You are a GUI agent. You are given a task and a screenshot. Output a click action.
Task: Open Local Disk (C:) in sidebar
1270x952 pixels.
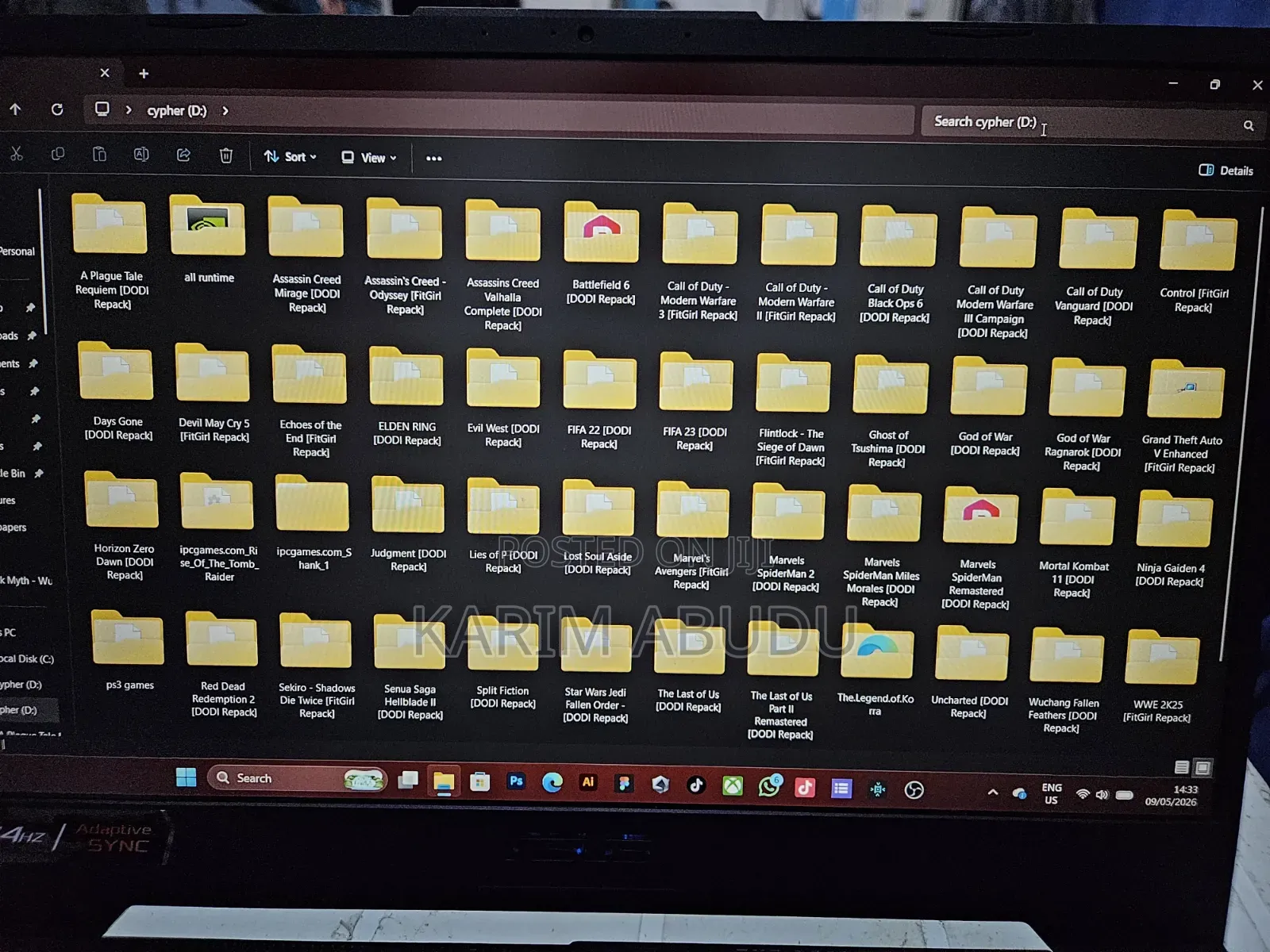click(x=27, y=658)
